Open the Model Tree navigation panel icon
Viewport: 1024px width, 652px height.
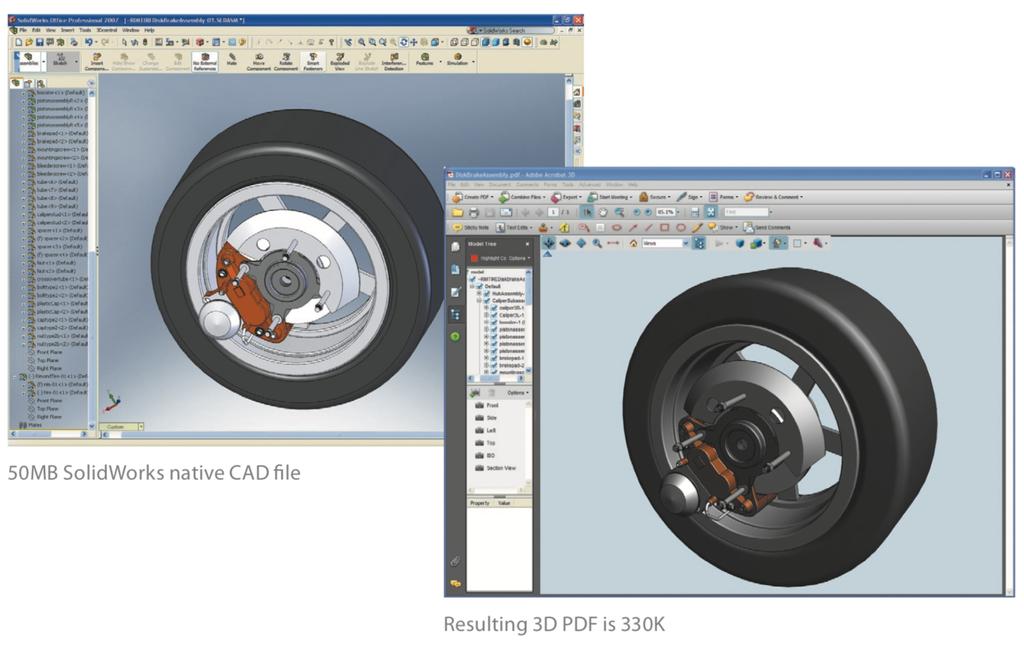click(455, 314)
